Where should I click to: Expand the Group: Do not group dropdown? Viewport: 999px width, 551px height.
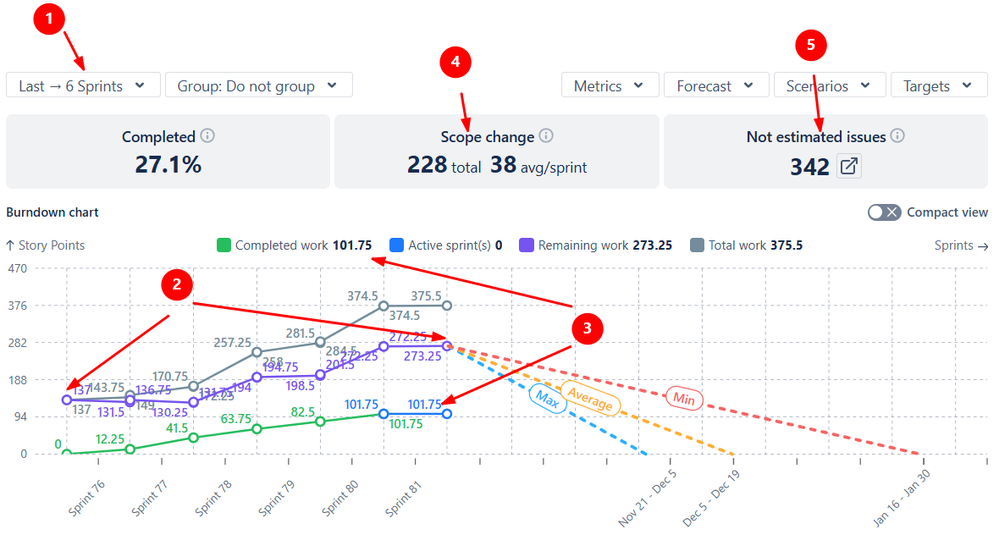[x=258, y=86]
